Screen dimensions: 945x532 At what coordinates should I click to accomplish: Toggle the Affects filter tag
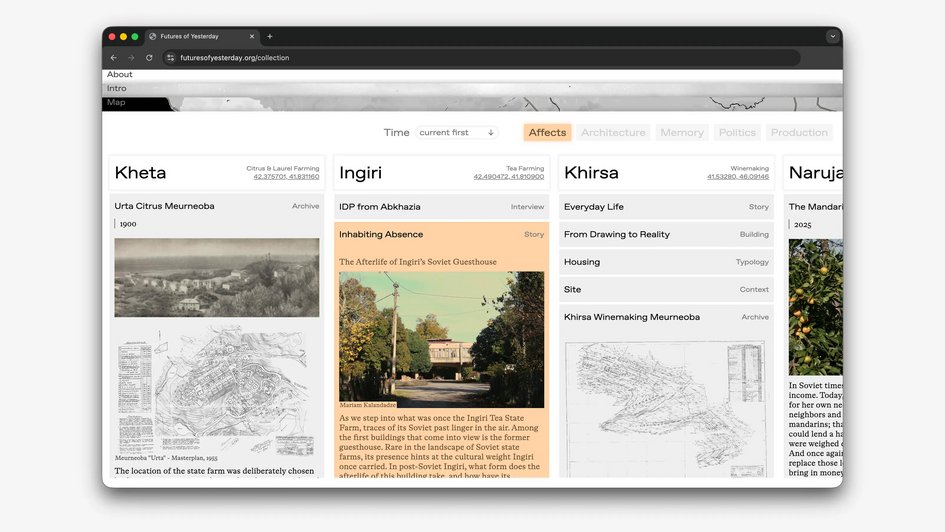pyautogui.click(x=547, y=133)
